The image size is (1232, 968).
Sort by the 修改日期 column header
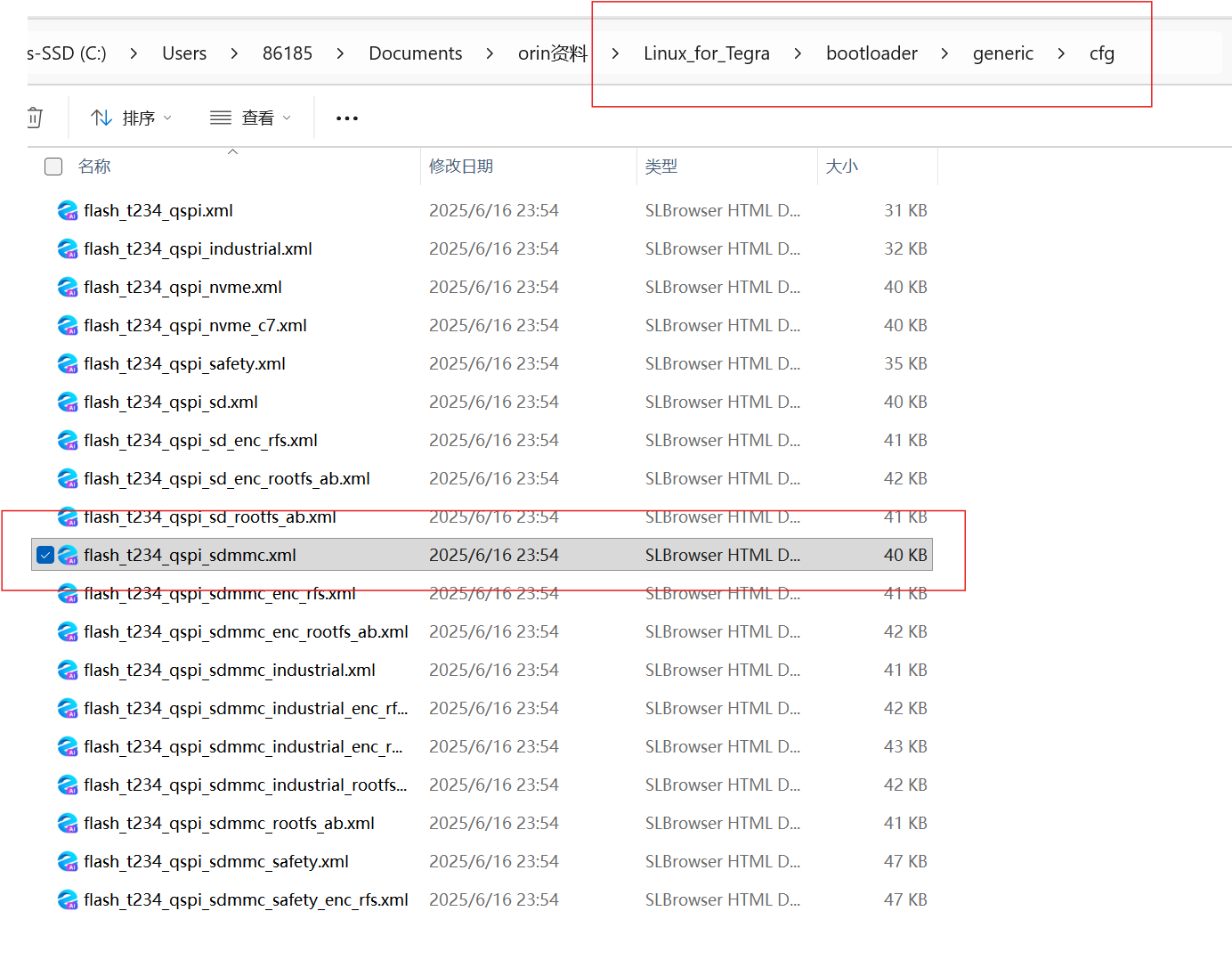tap(461, 167)
